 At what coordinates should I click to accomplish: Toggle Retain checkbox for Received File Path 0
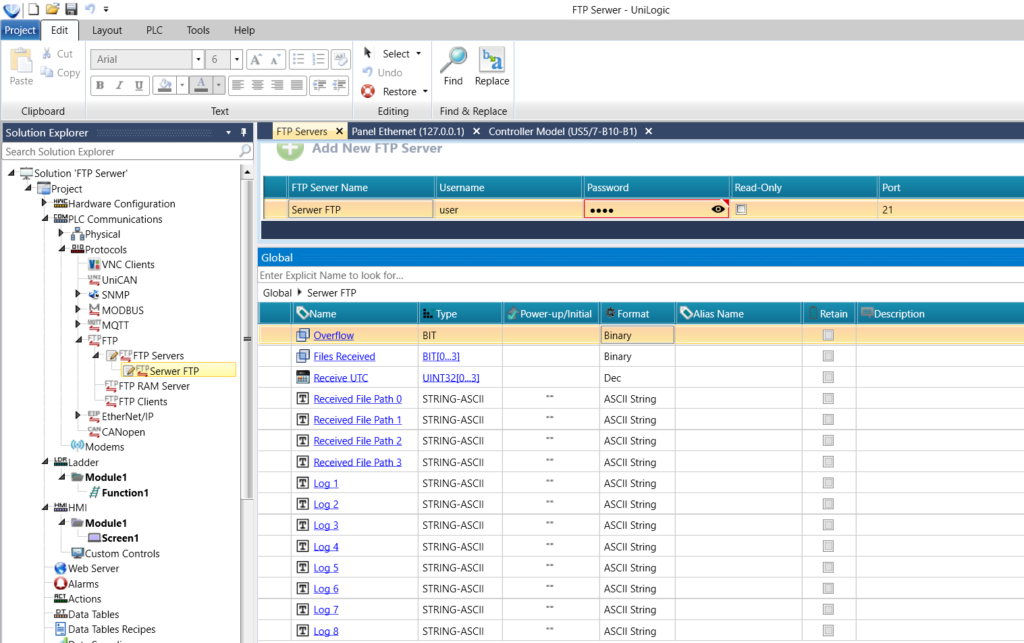828,398
